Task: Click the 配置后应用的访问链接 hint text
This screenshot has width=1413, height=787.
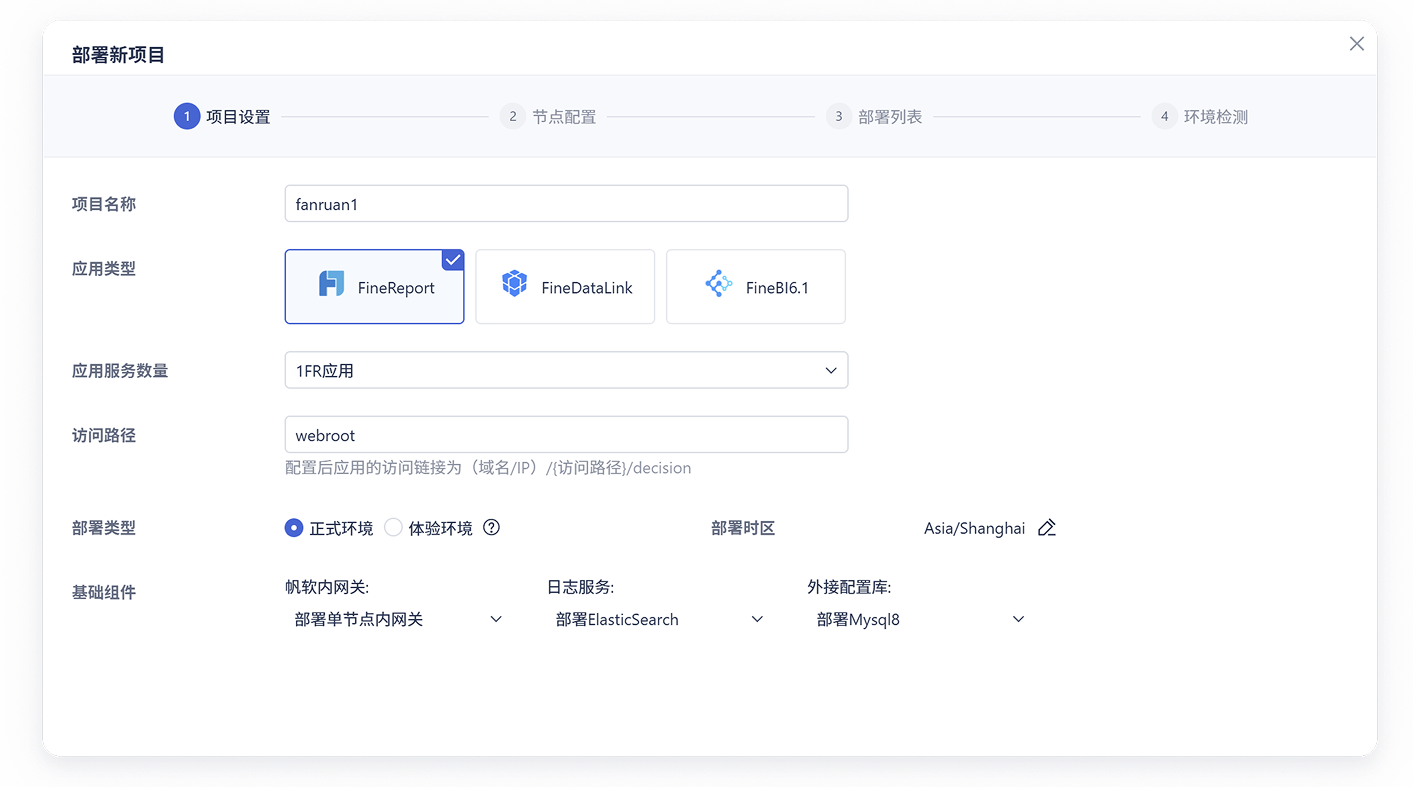Action: pyautogui.click(x=488, y=468)
